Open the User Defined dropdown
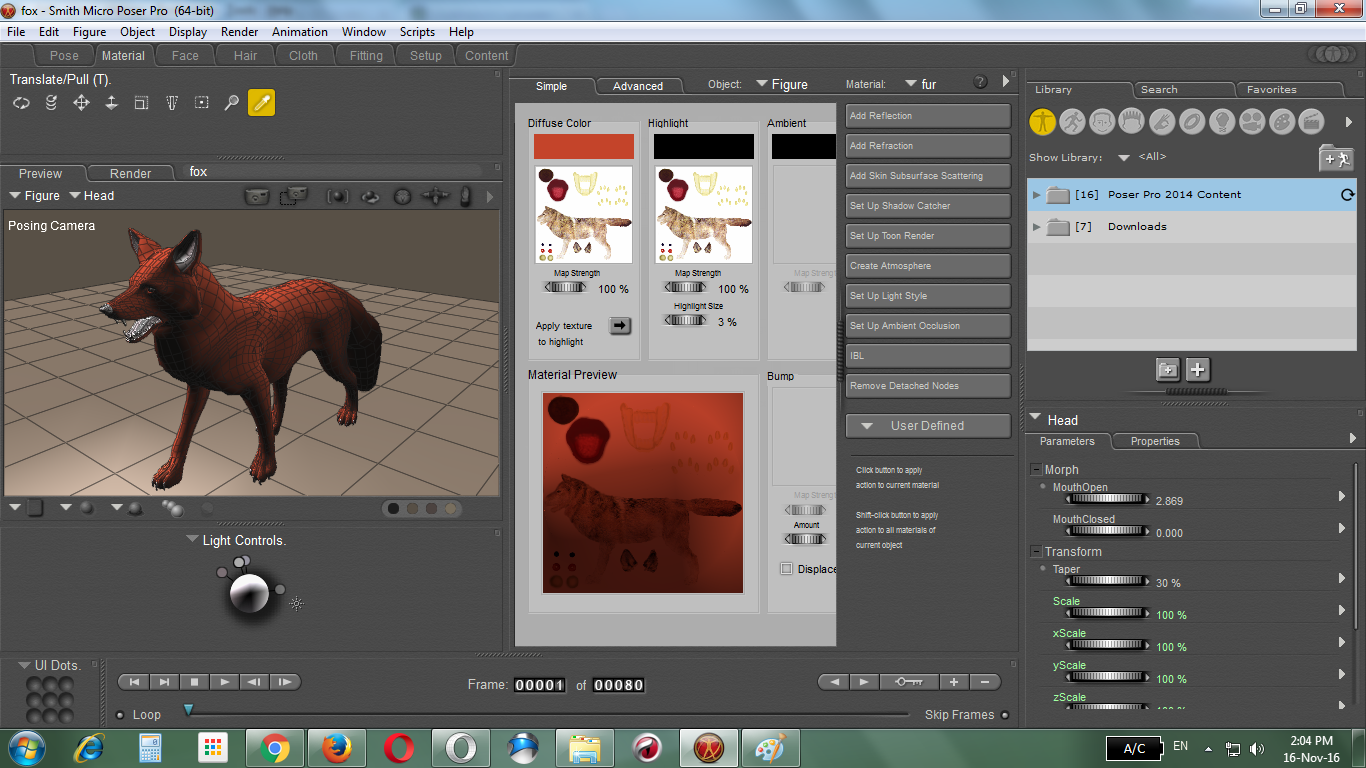The image size is (1366, 768). [927, 426]
